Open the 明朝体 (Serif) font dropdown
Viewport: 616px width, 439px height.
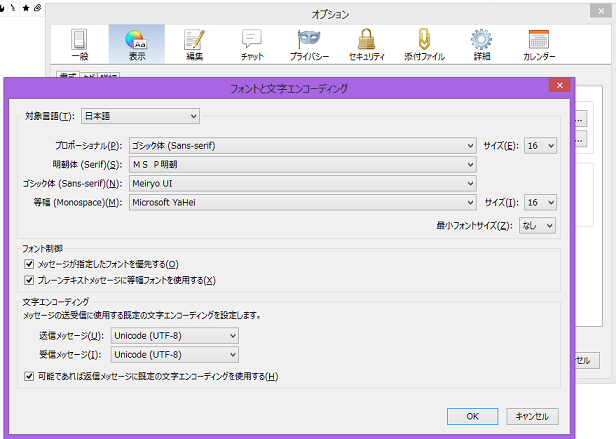[x=302, y=164]
